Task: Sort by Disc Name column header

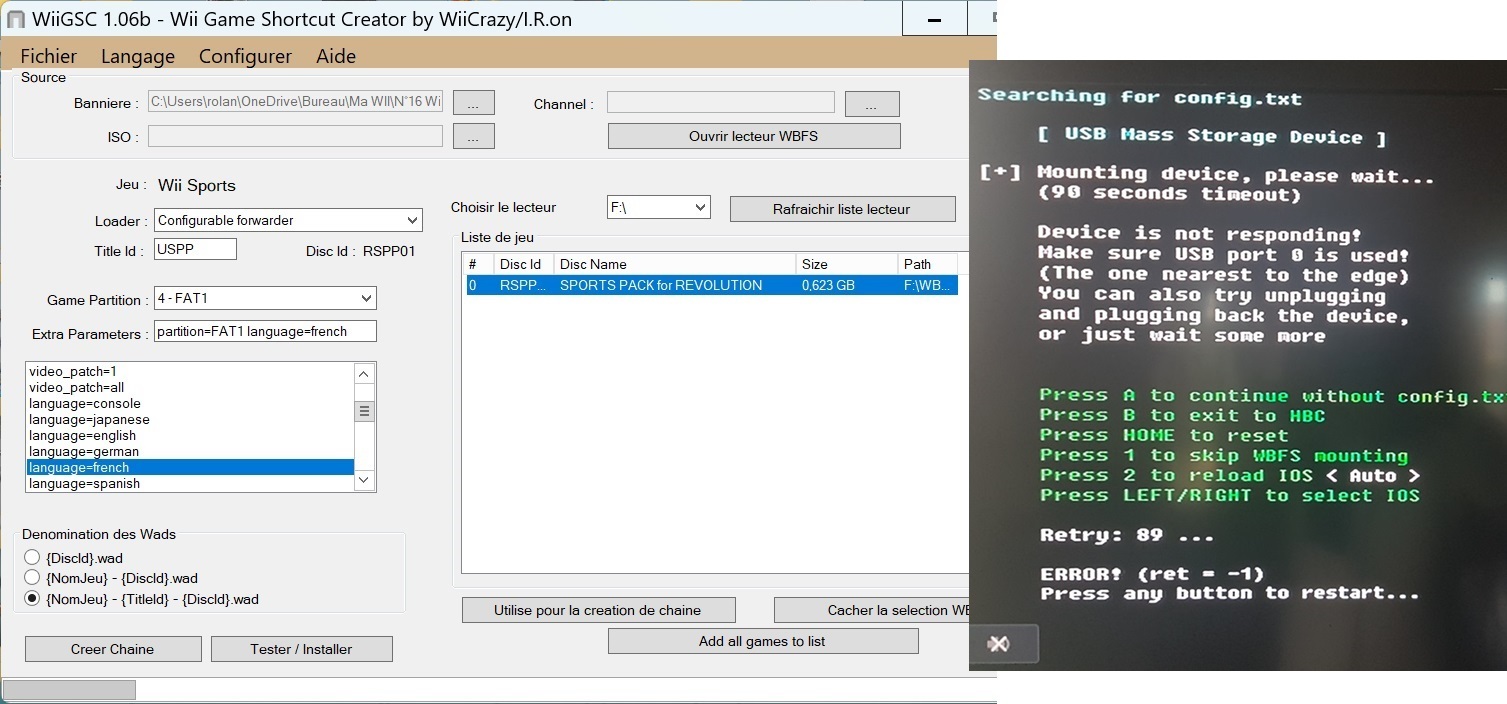Action: point(675,264)
